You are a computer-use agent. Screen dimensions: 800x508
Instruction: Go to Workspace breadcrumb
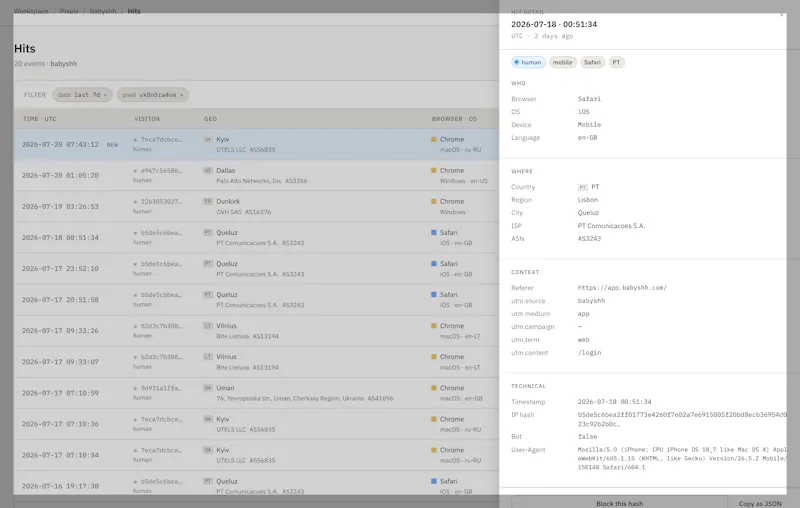31,11
